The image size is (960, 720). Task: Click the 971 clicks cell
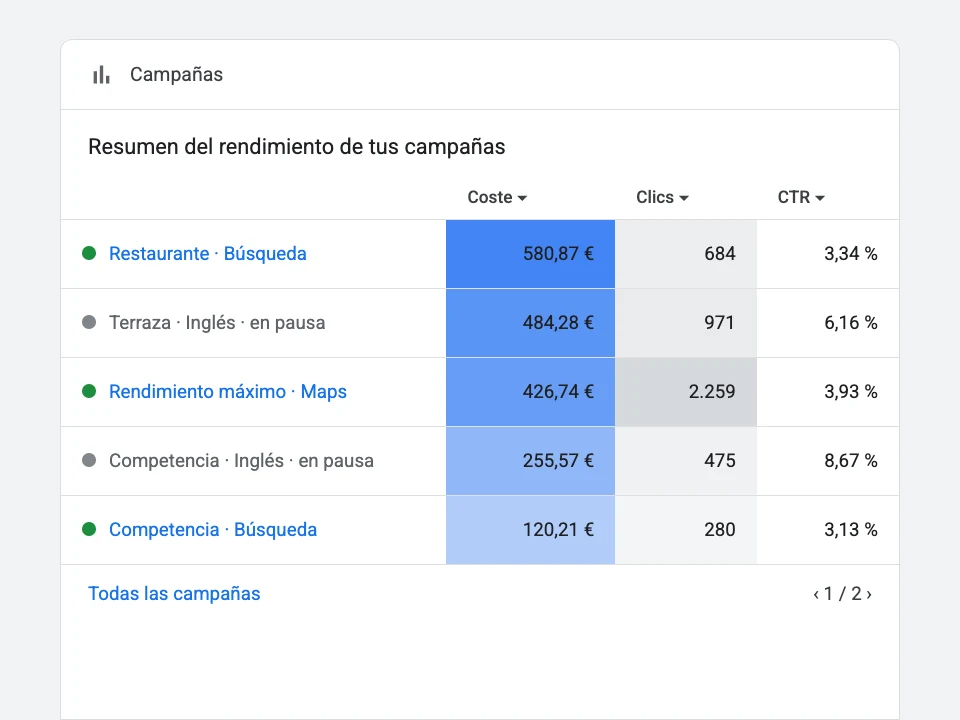(x=686, y=323)
